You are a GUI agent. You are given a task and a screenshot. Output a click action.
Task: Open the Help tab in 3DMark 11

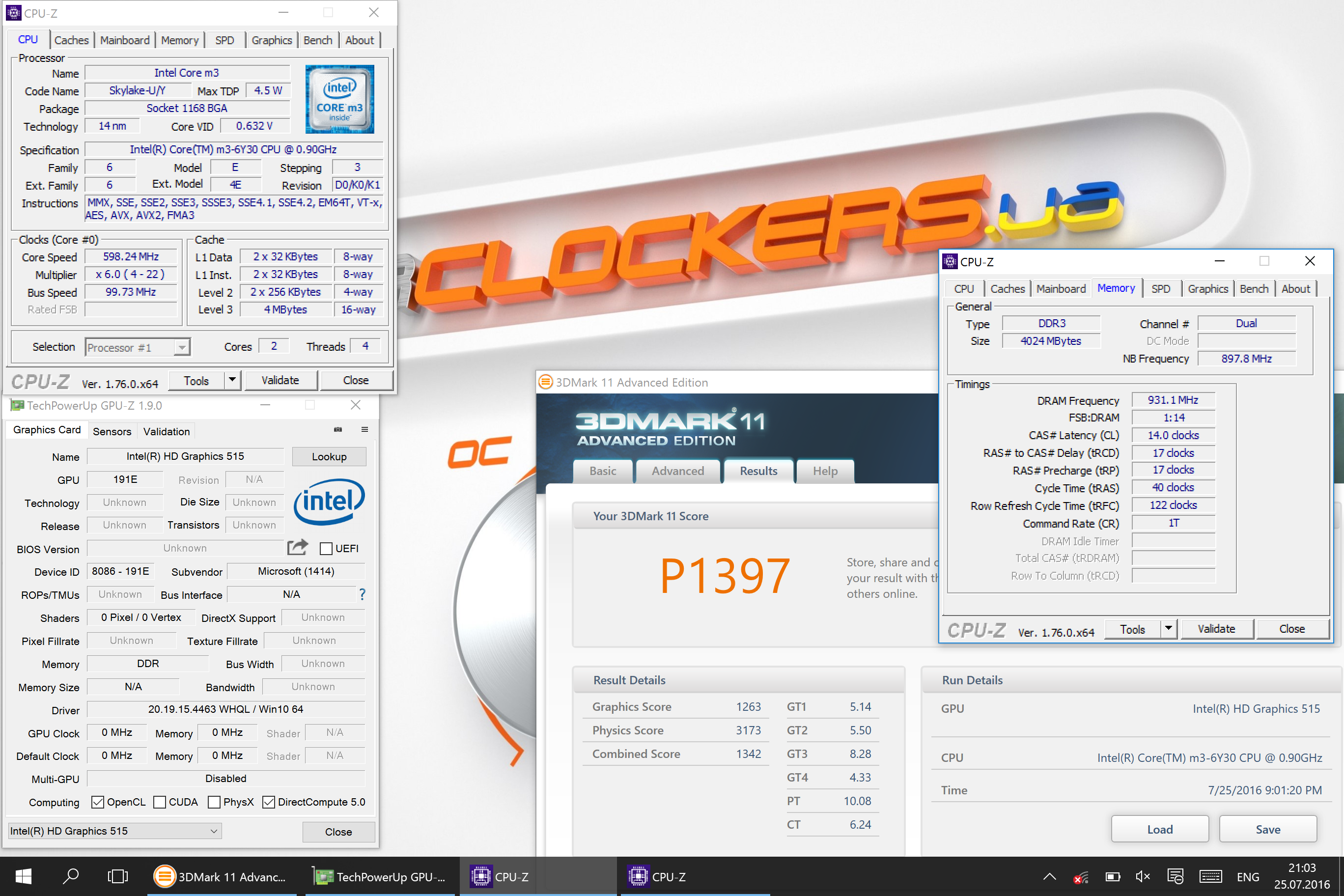point(825,471)
